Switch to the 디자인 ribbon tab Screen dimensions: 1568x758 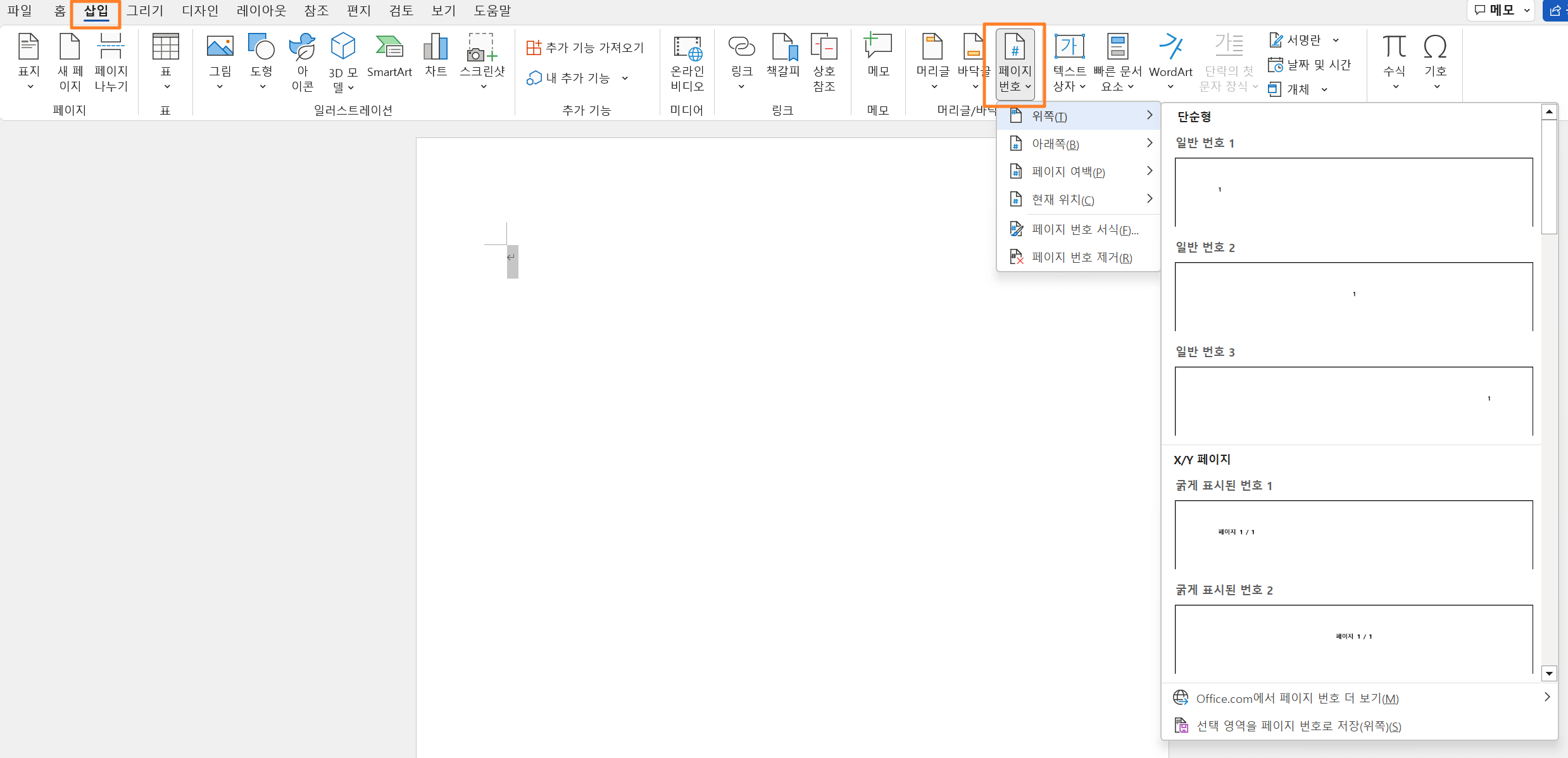coord(199,11)
